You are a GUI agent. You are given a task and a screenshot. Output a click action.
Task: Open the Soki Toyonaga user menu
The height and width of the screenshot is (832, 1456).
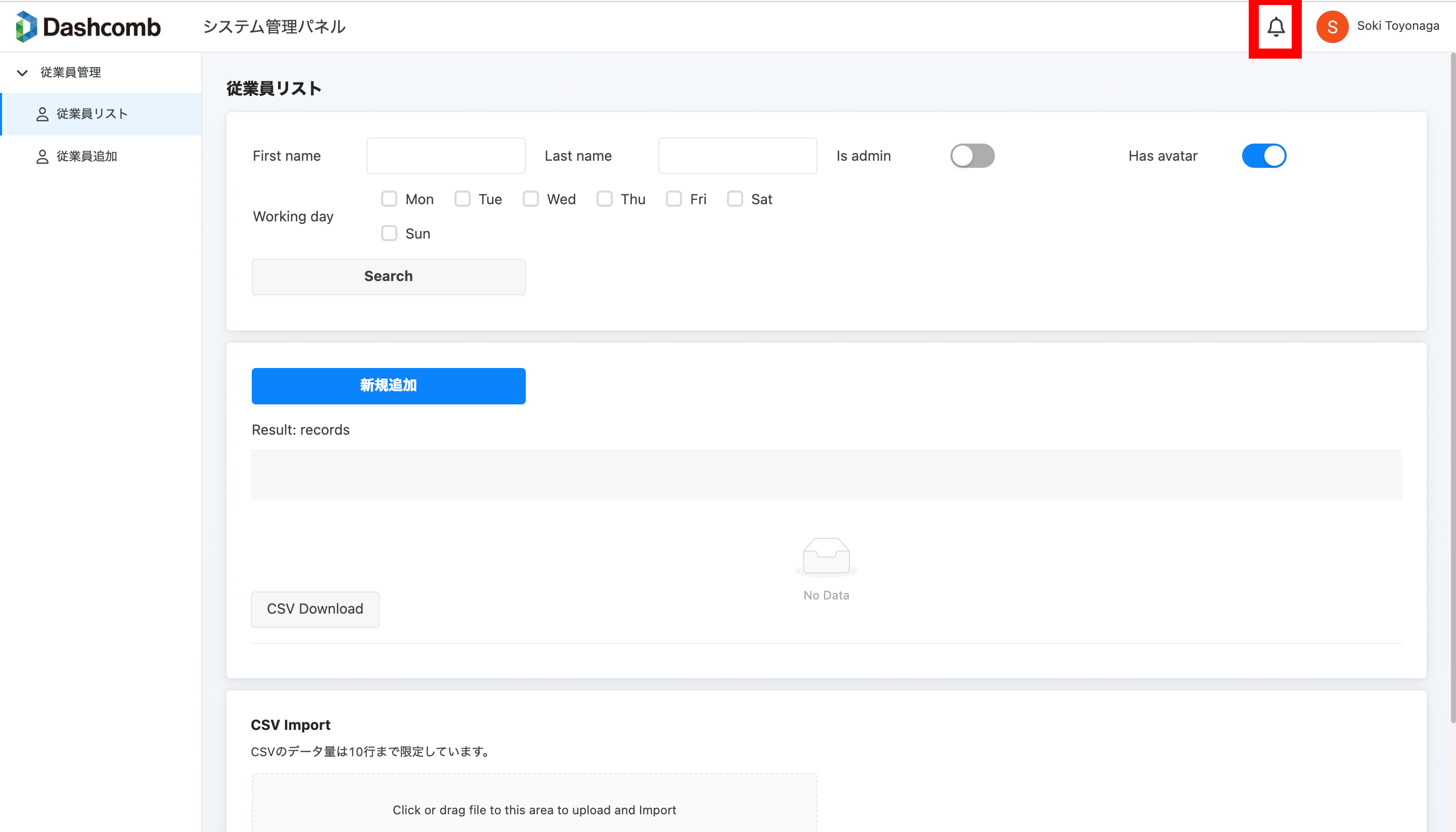pos(1397,26)
